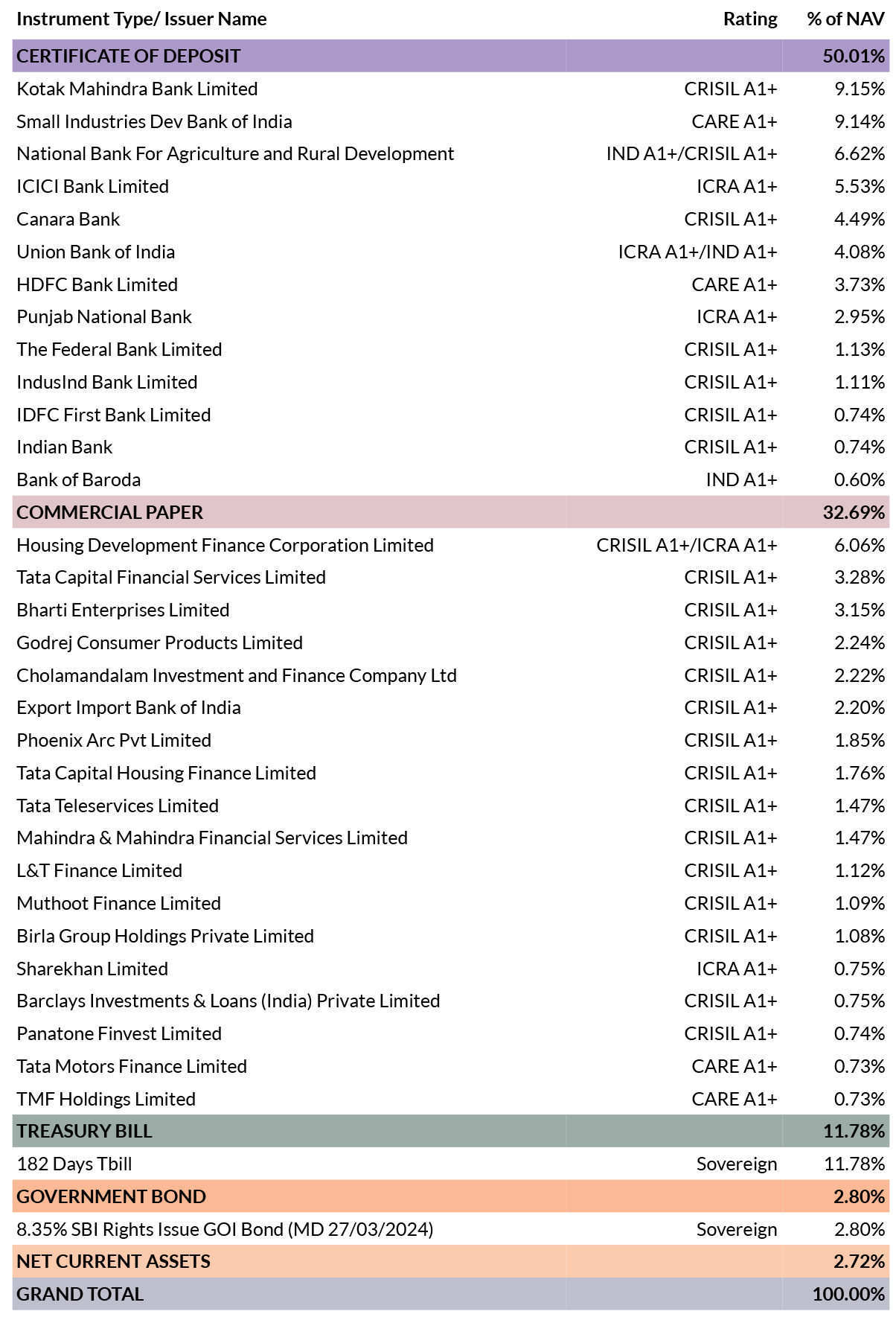Select the GRAND TOTAL row
This screenshot has width=896, height=1317.
tap(450, 1294)
